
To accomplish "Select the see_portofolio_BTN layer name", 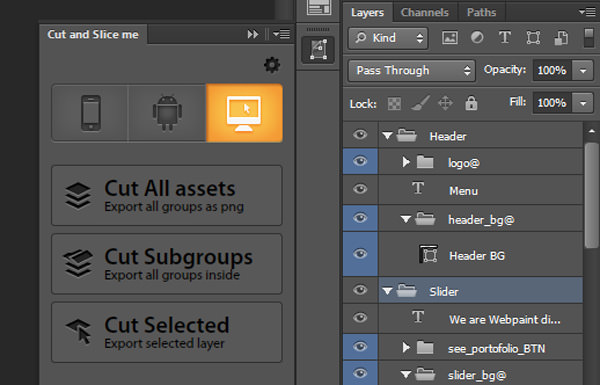I will point(496,349).
